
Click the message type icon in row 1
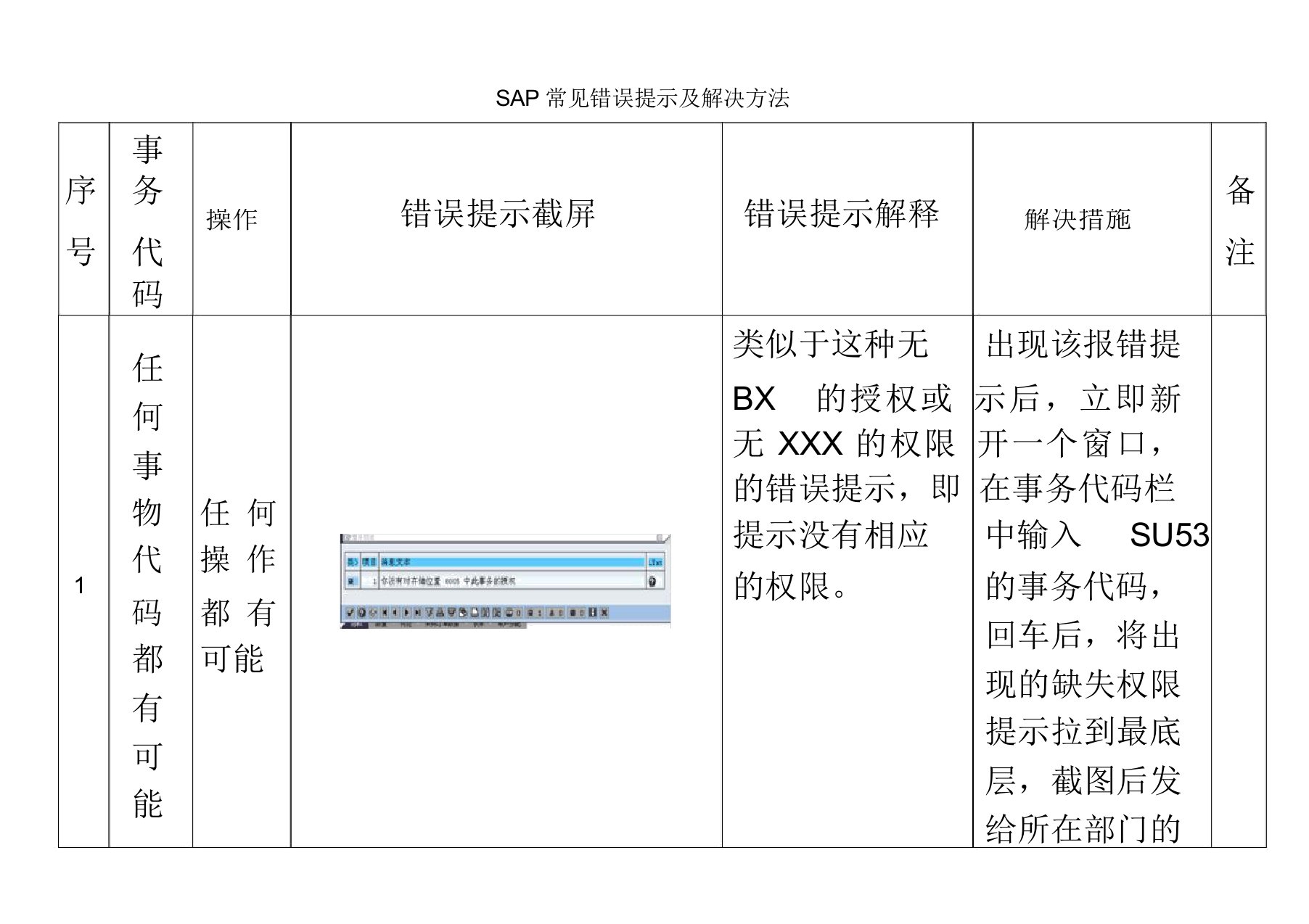pyautogui.click(x=351, y=581)
